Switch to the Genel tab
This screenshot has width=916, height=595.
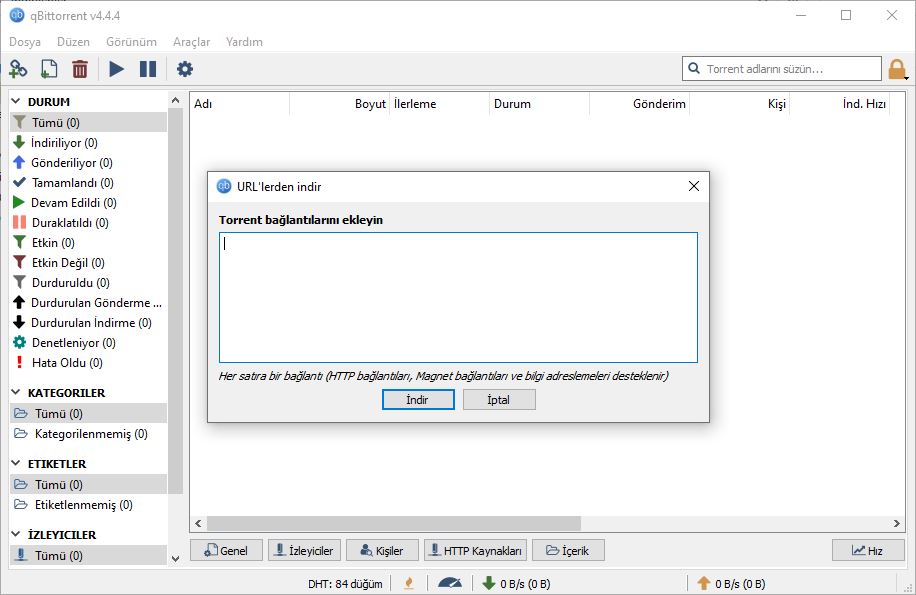227,550
